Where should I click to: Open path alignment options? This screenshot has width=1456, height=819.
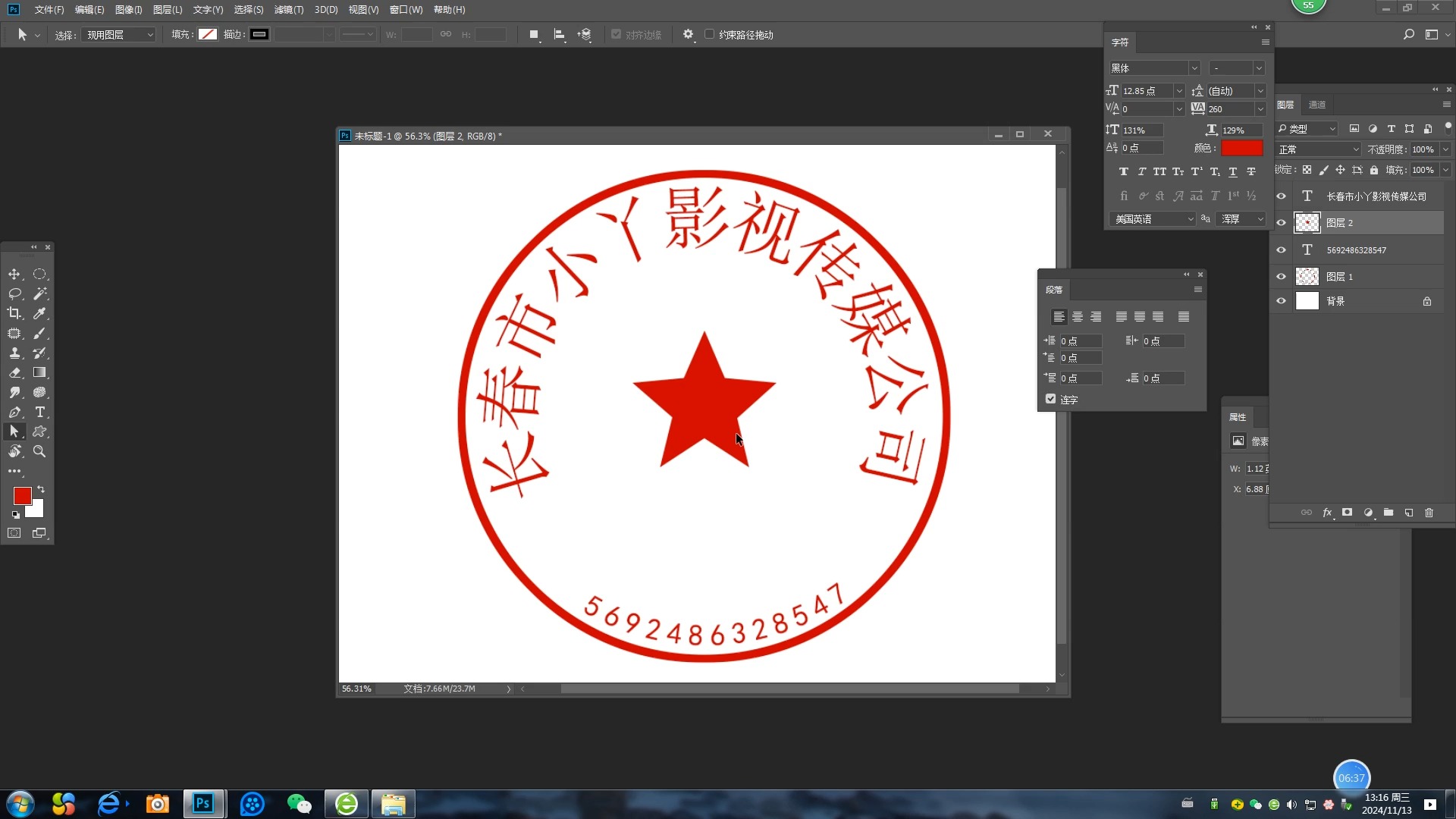(x=560, y=35)
